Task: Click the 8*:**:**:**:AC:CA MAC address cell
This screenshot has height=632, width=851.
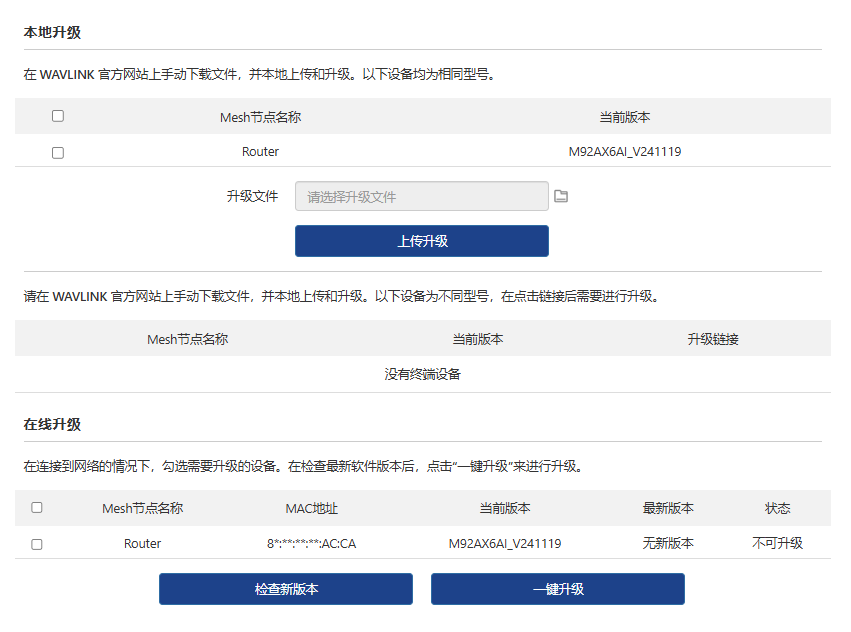Action: click(x=311, y=544)
